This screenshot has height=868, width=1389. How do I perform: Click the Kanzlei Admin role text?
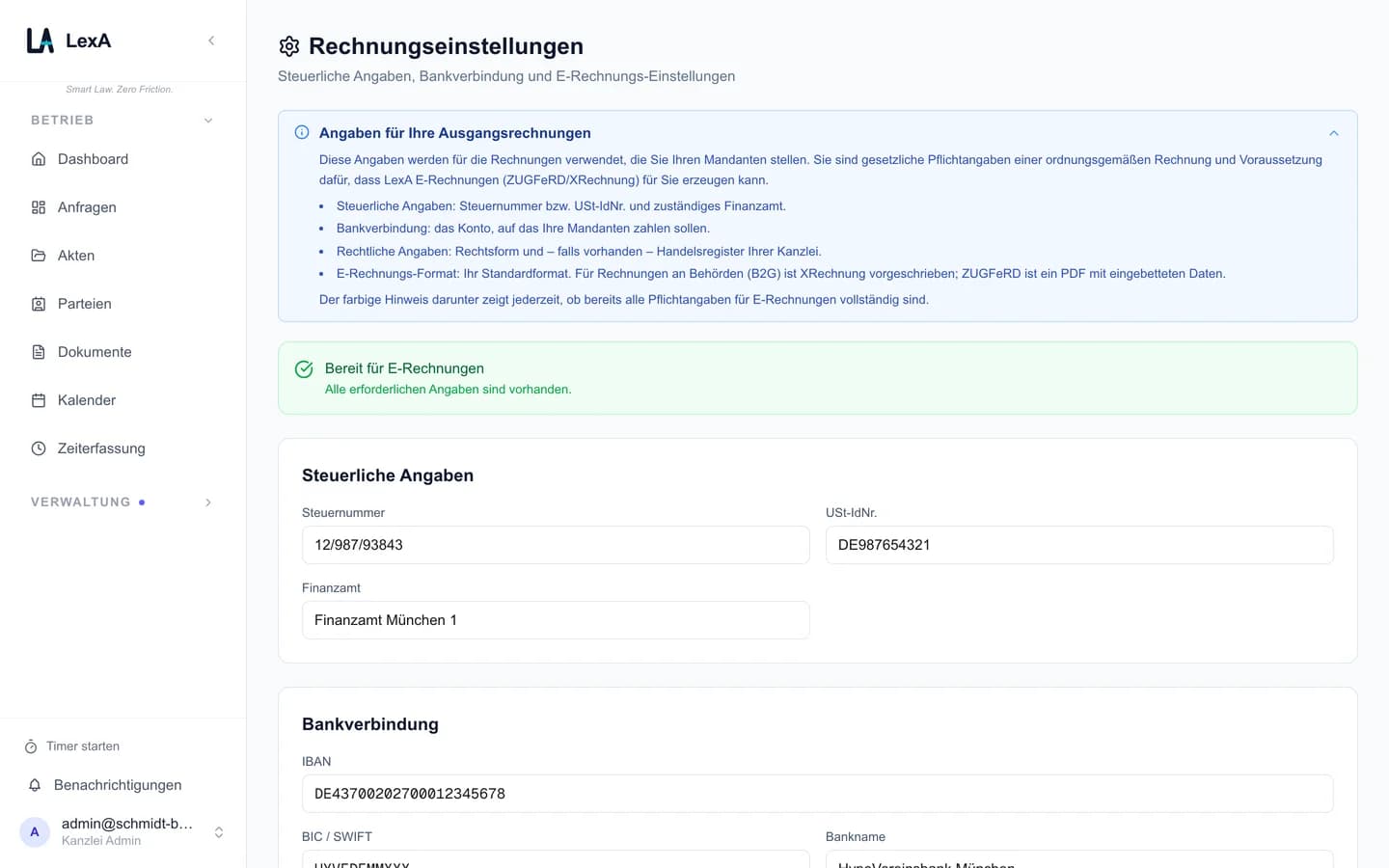(x=101, y=841)
